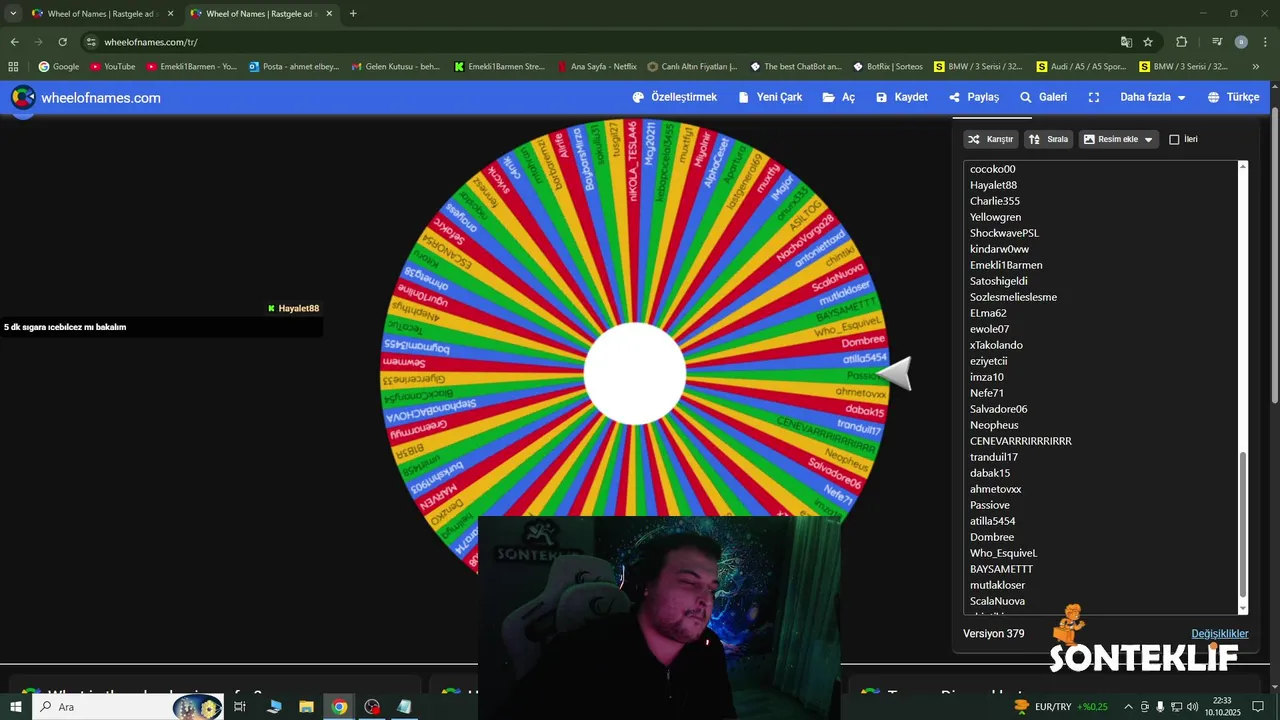Open the Değişiklikler link
1280x720 pixels.
coord(1219,633)
